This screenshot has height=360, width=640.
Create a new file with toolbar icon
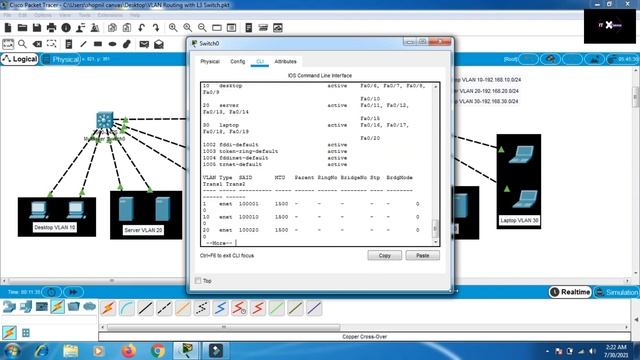8,28
